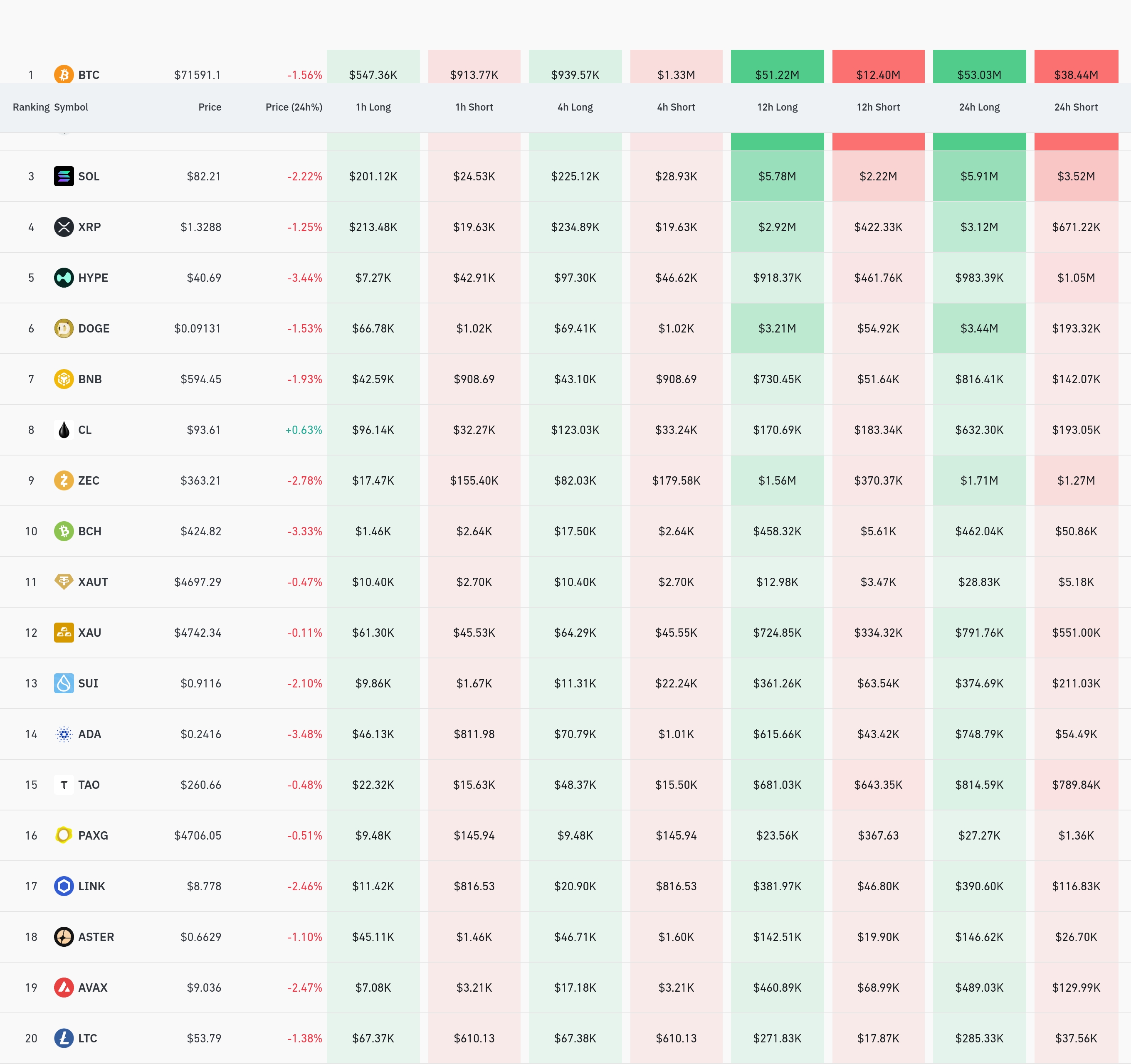
Task: Sort by the Price (24h%) header
Action: (294, 107)
